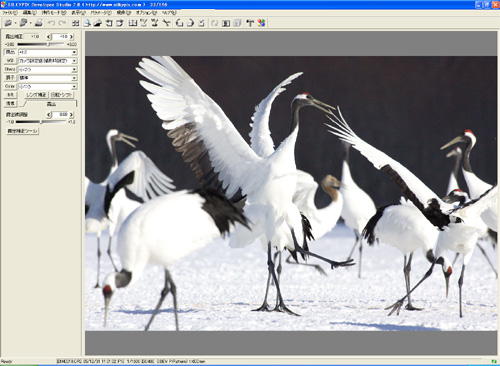Open settings via the hammer icon

tap(250, 23)
